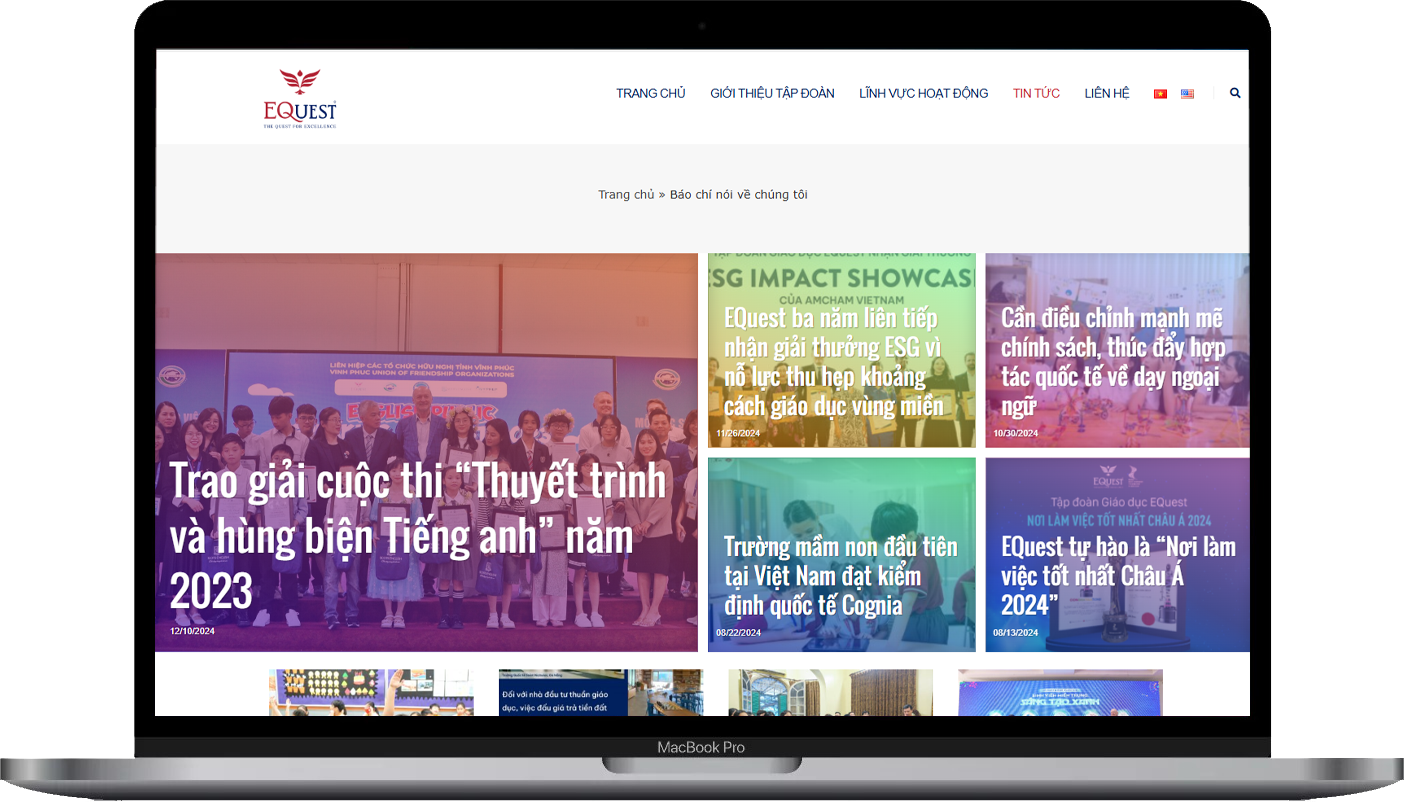Click the EQuest logo in the header
Image resolution: width=1404 pixels, height=806 pixels.
(300, 99)
